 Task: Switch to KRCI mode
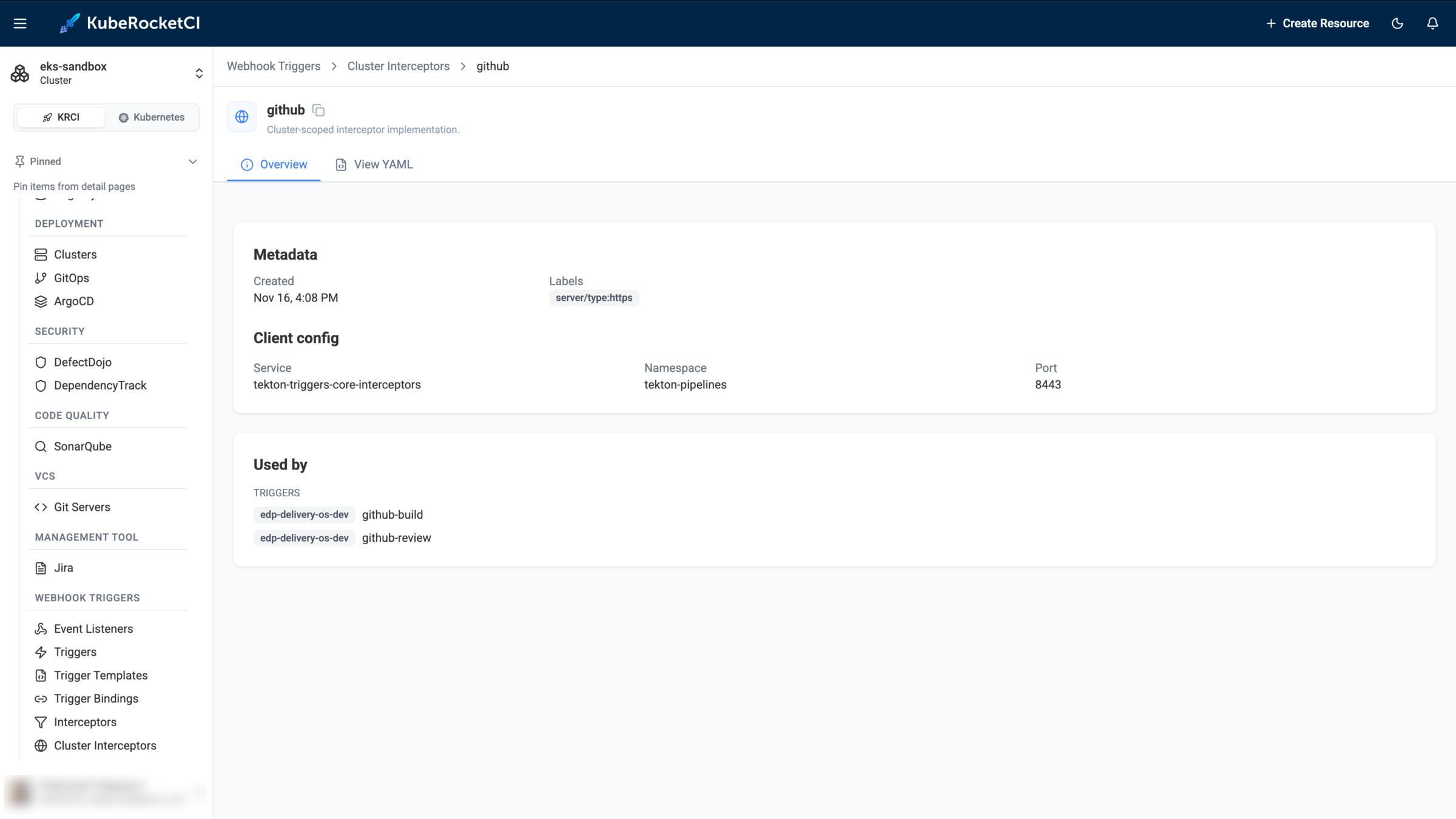pyautogui.click(x=61, y=117)
